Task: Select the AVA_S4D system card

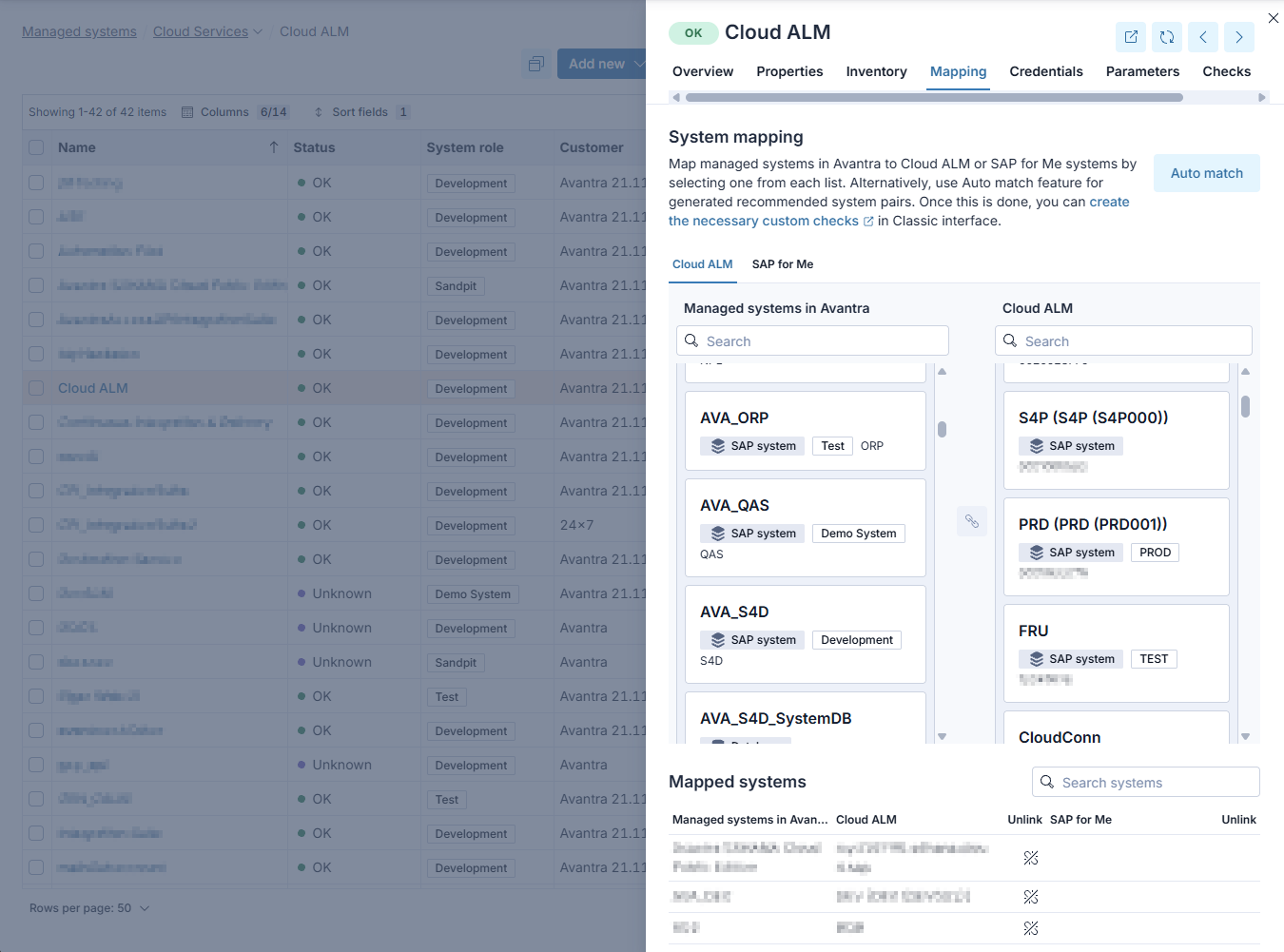Action: click(806, 634)
